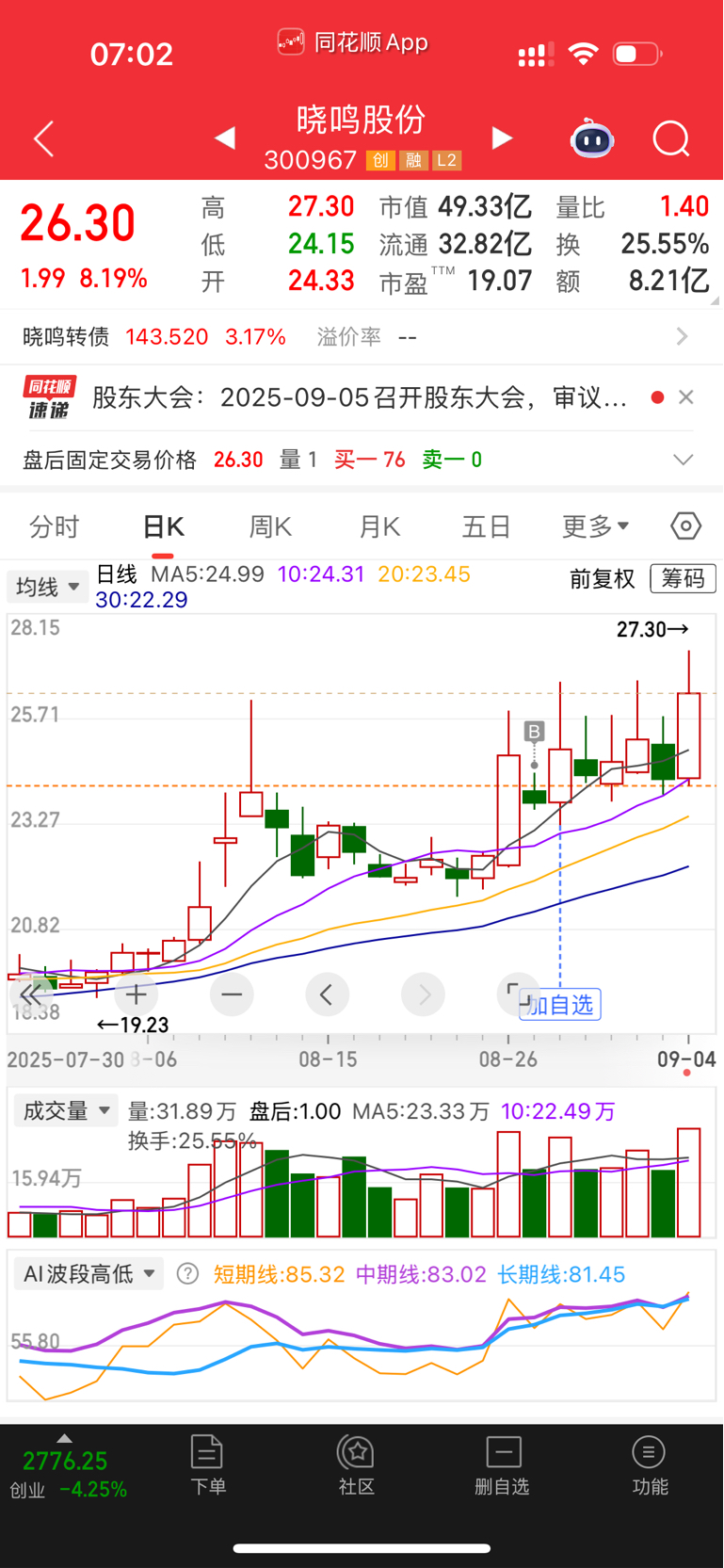Tap the 长期线:81.45 label

pyautogui.click(x=561, y=1274)
